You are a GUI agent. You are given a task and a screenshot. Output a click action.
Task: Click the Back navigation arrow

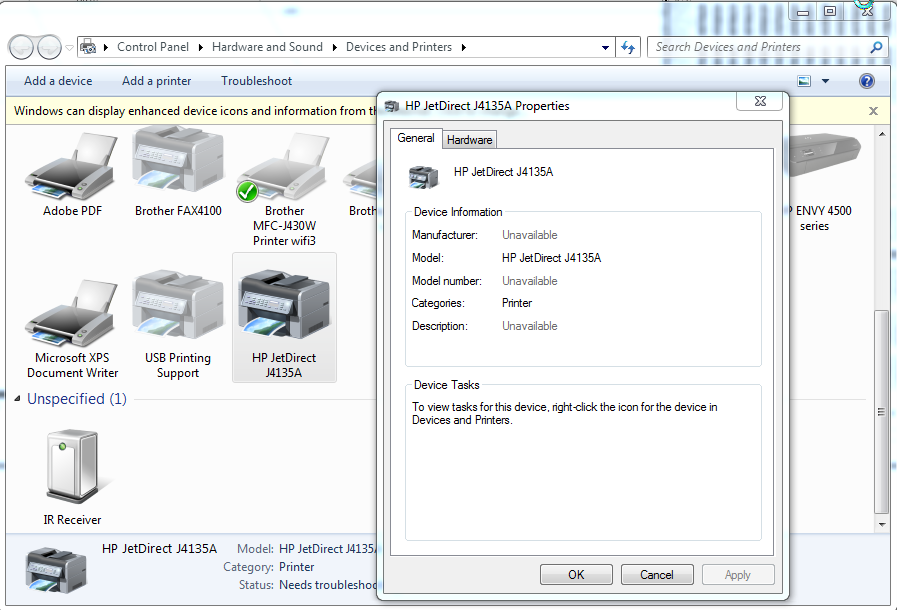tap(21, 47)
